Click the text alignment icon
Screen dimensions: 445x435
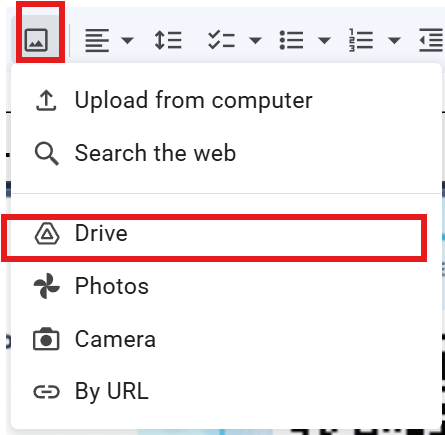[97, 40]
